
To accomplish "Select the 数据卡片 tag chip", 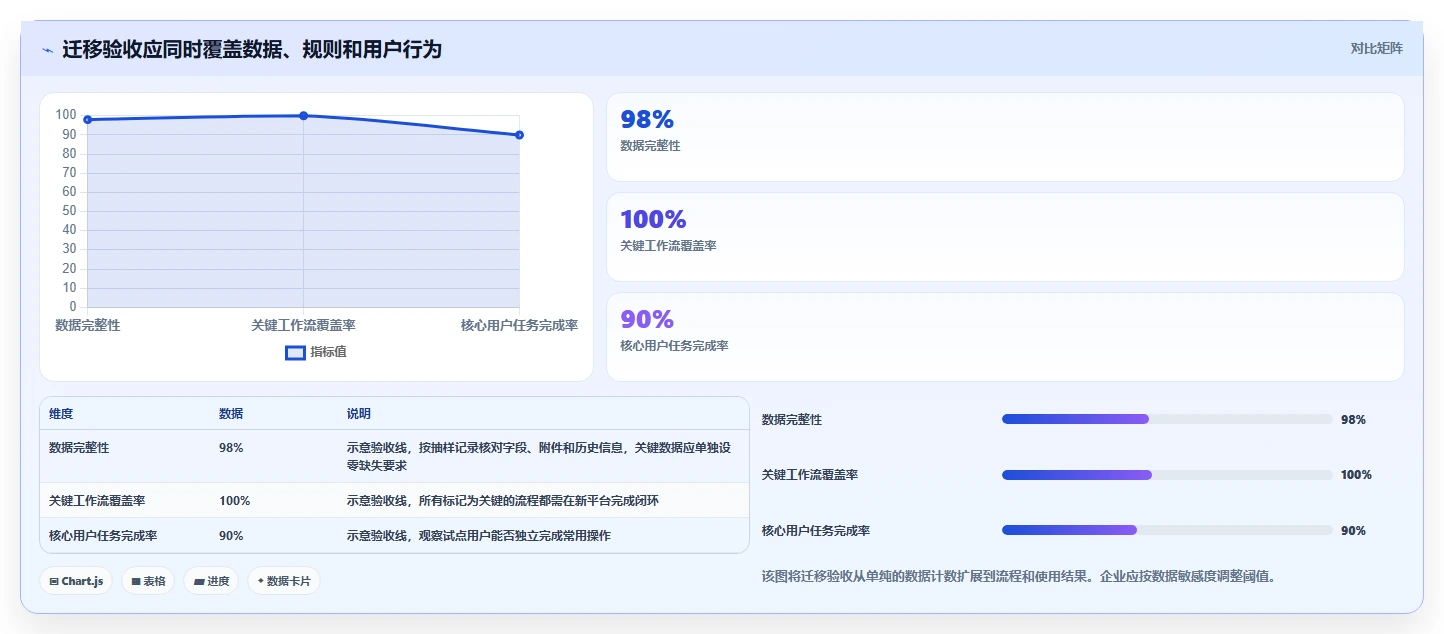I will pos(284,581).
